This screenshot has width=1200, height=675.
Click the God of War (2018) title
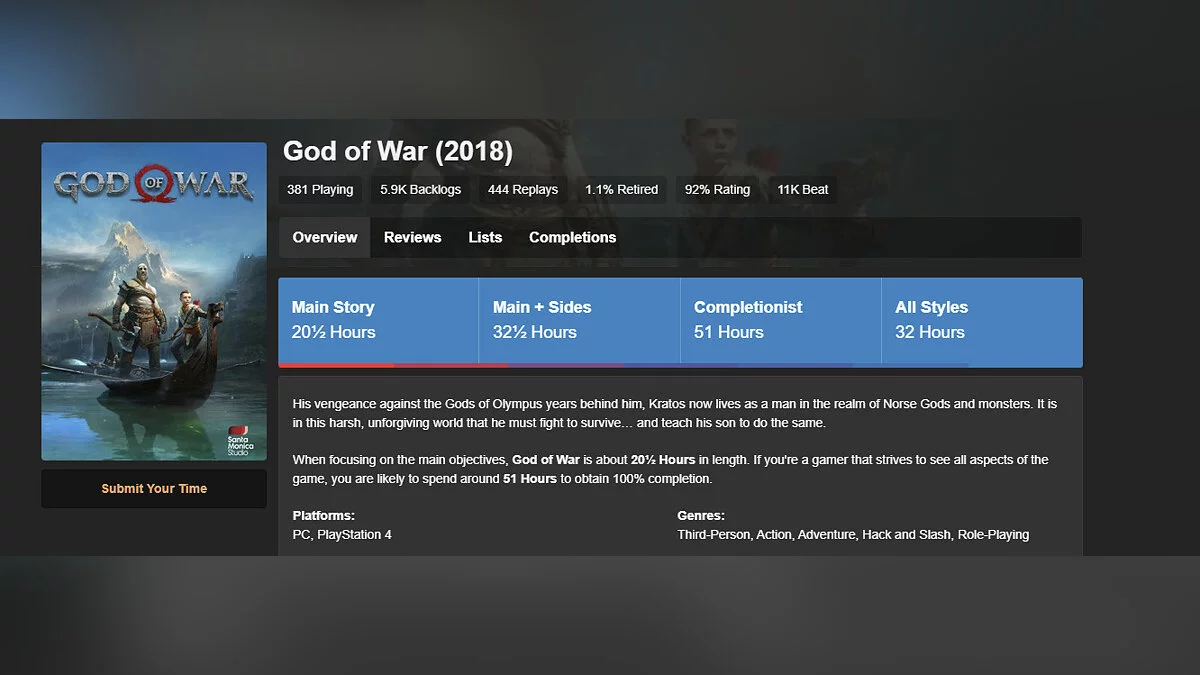coord(398,152)
